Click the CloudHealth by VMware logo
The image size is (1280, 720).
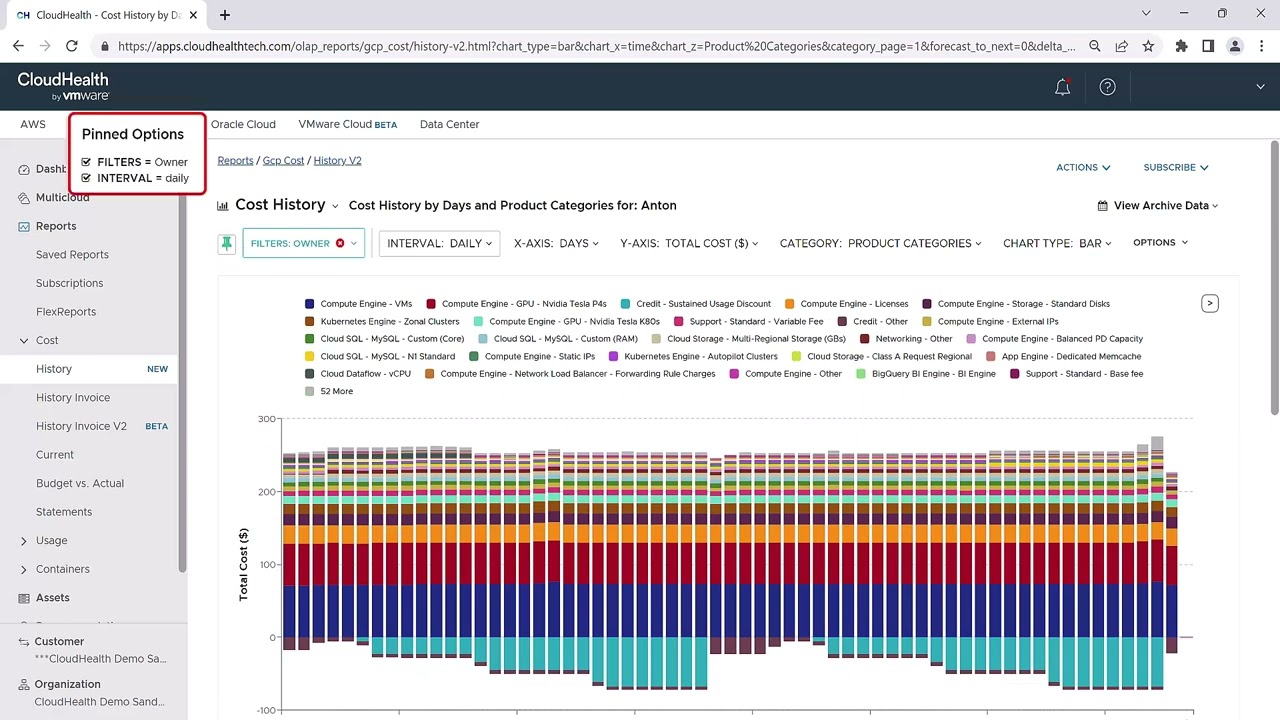click(x=63, y=86)
